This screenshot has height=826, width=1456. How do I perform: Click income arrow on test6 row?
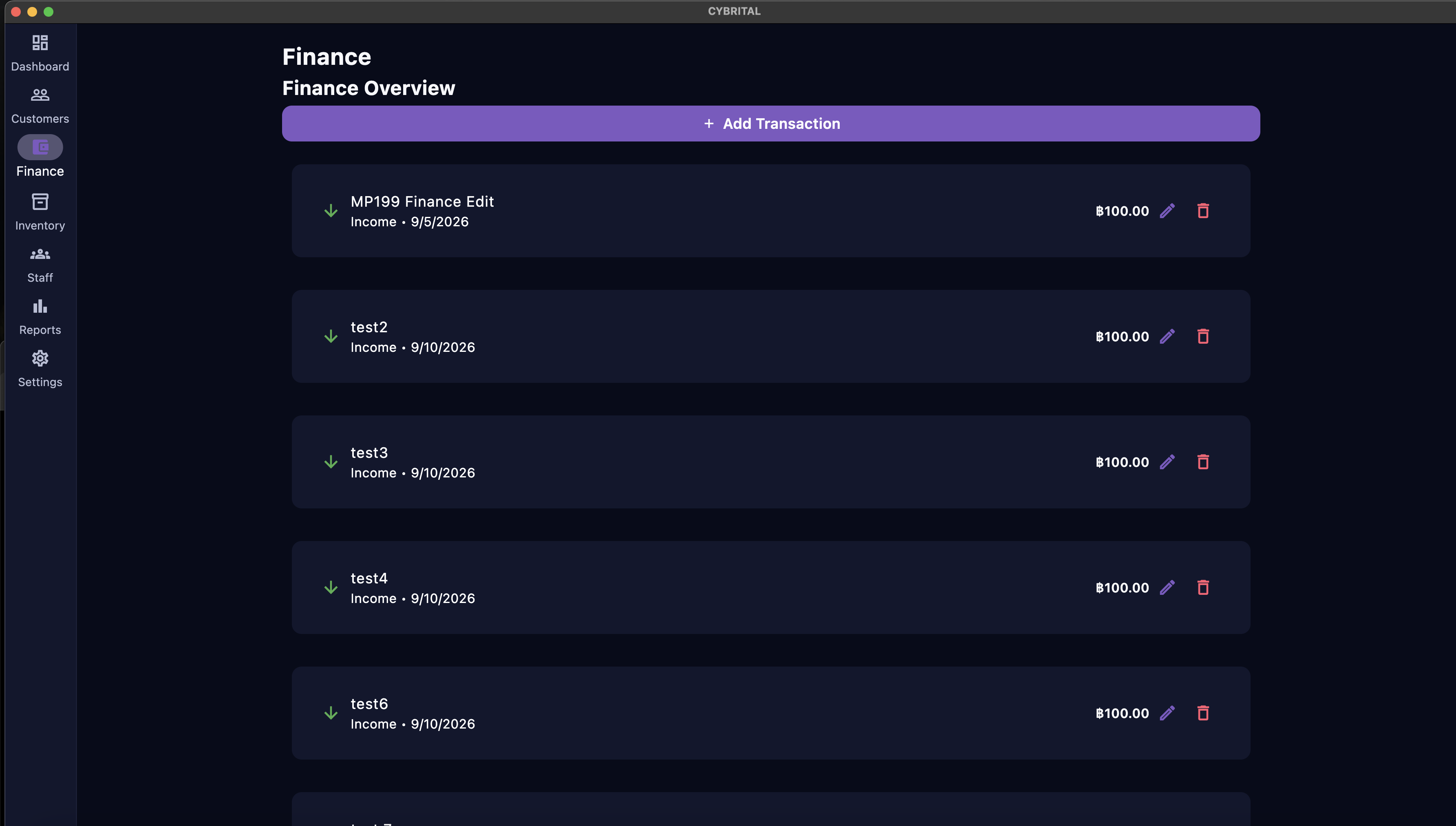[331, 713]
